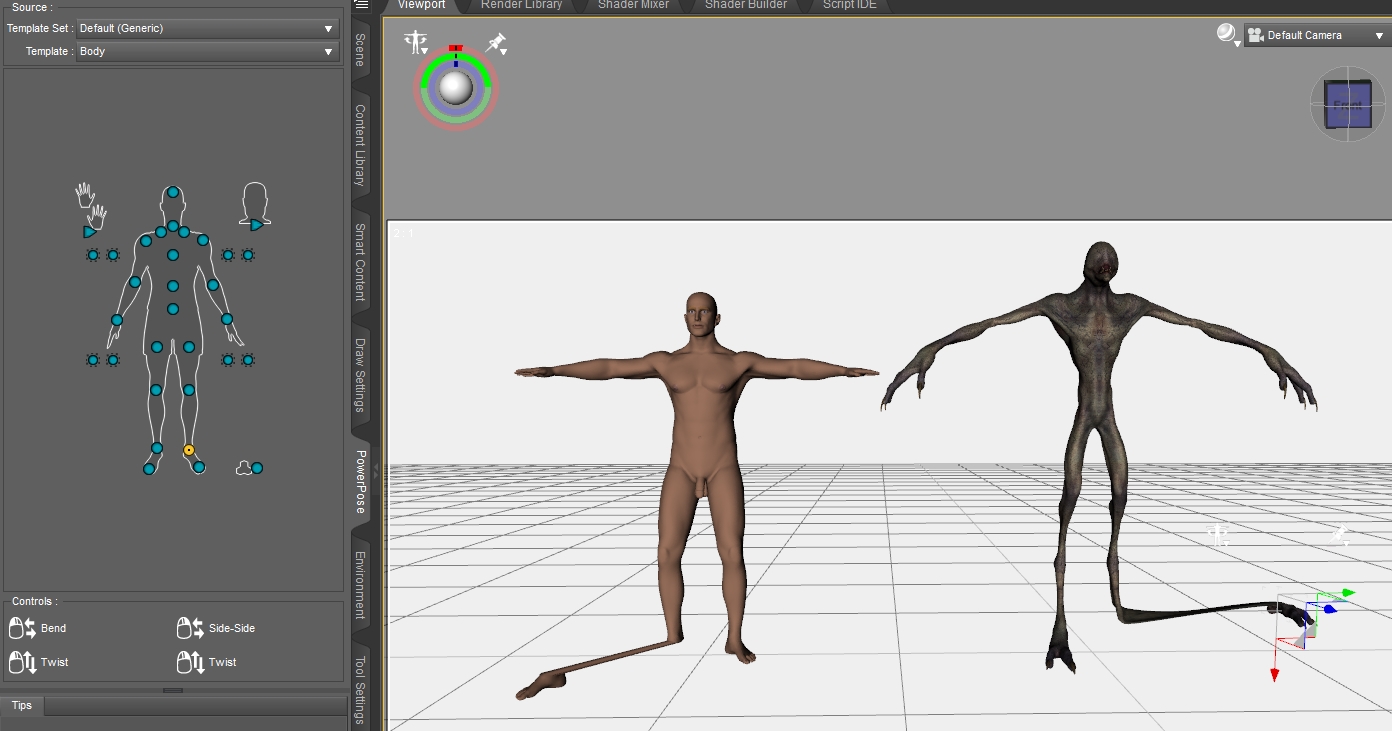1392x731 pixels.
Task: Open the pane options menu icon
Action: click(x=362, y=5)
